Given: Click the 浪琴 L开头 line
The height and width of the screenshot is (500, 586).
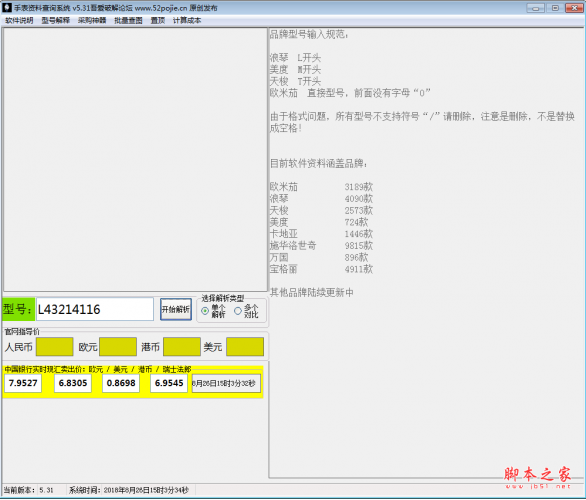Looking at the screenshot, I should click(295, 58).
